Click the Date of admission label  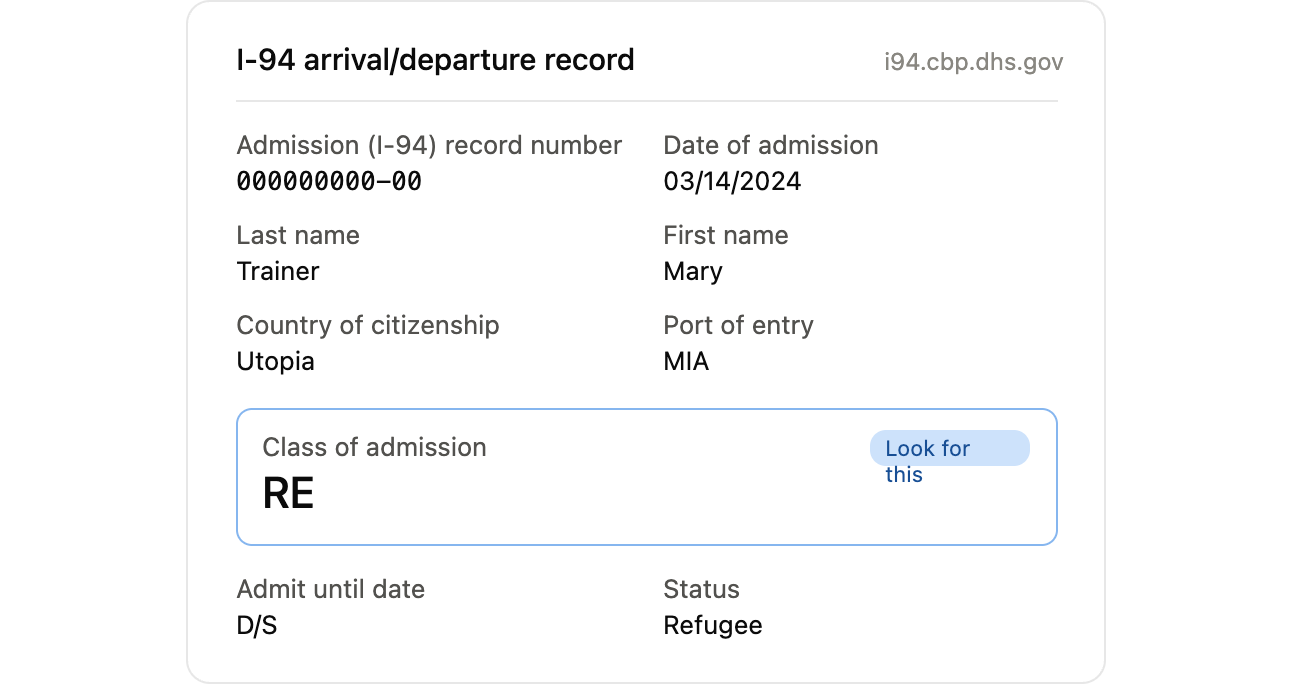[771, 145]
